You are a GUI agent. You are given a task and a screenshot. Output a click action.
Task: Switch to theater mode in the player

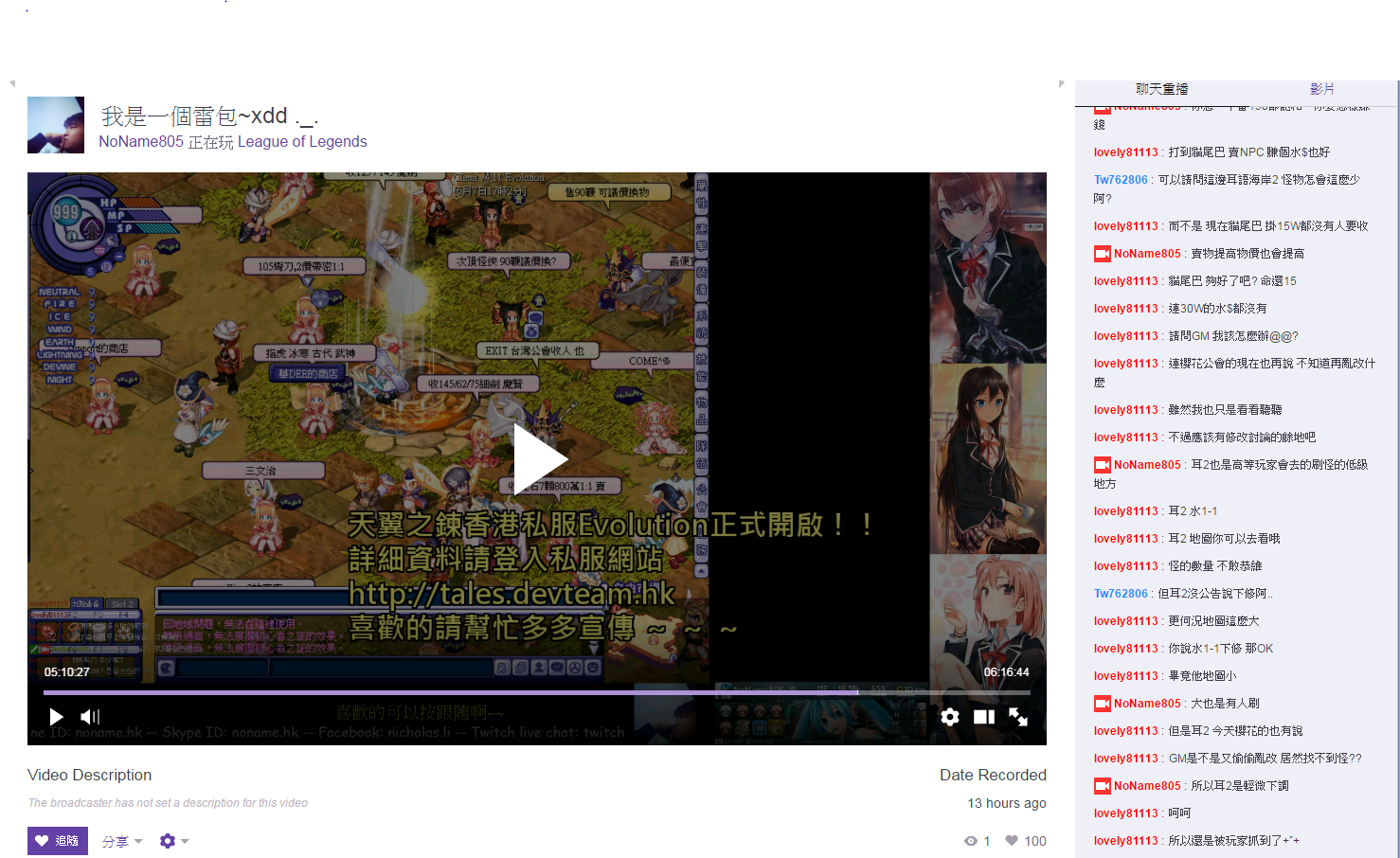point(984,717)
